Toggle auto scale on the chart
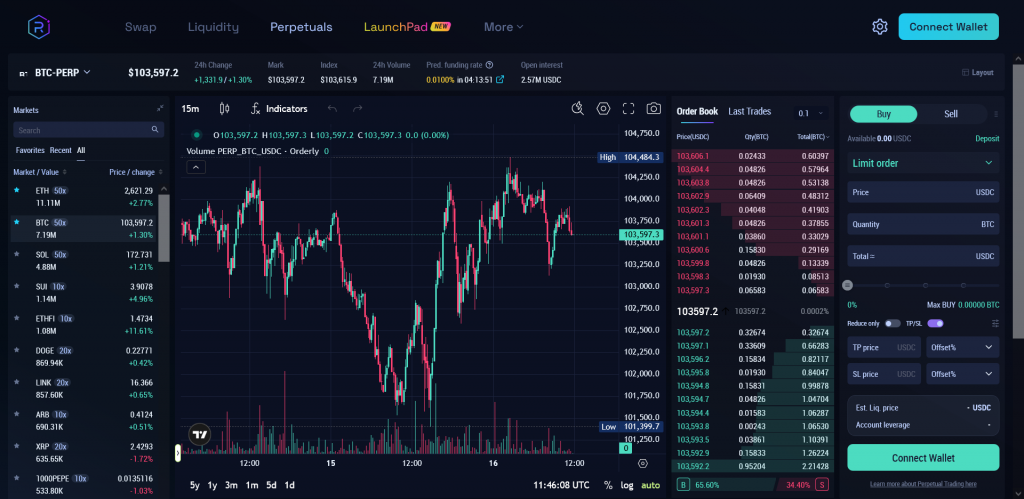 tap(650, 485)
